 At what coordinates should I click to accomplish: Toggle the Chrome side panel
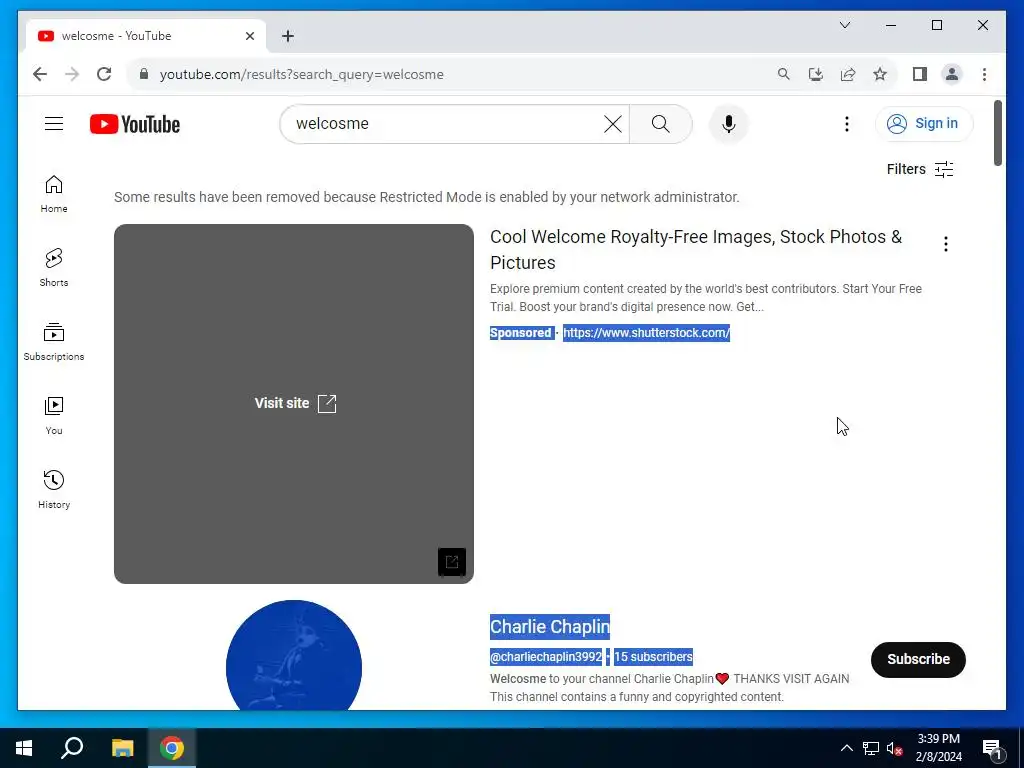(920, 74)
